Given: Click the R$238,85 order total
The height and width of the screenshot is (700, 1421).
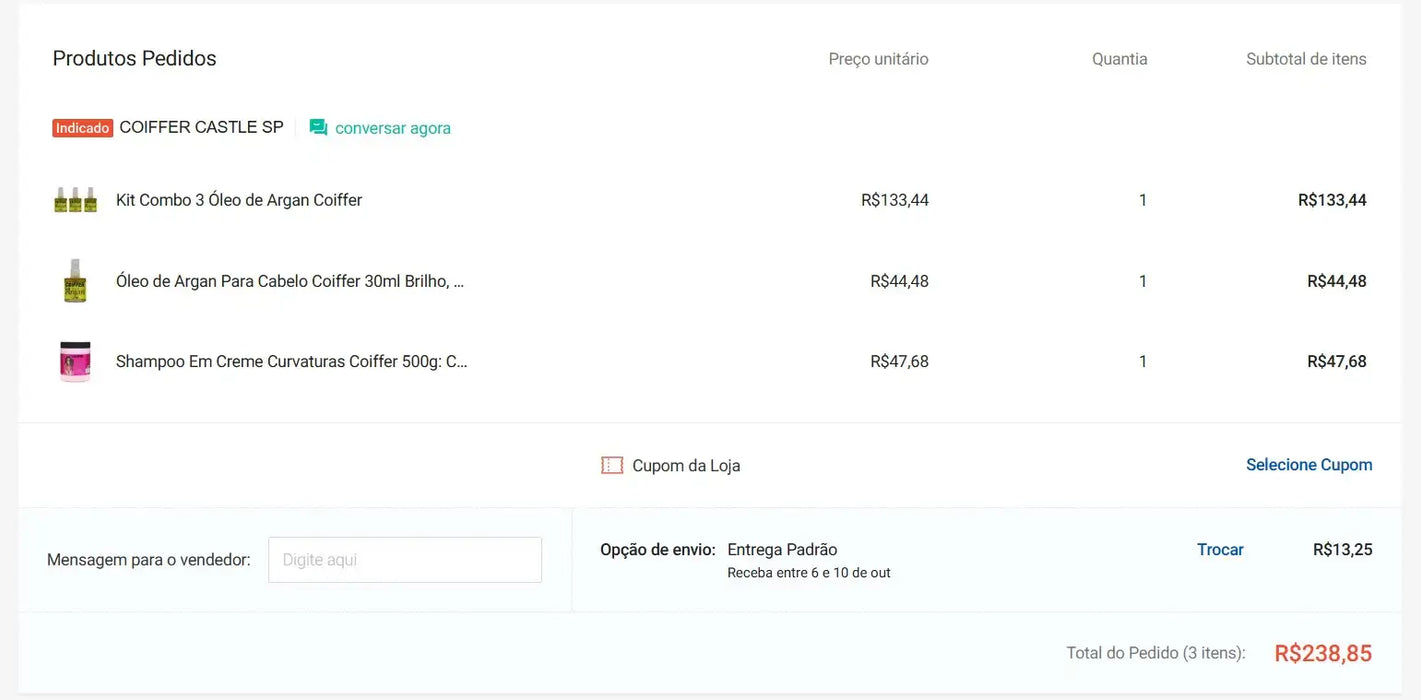Looking at the screenshot, I should 1322,652.
